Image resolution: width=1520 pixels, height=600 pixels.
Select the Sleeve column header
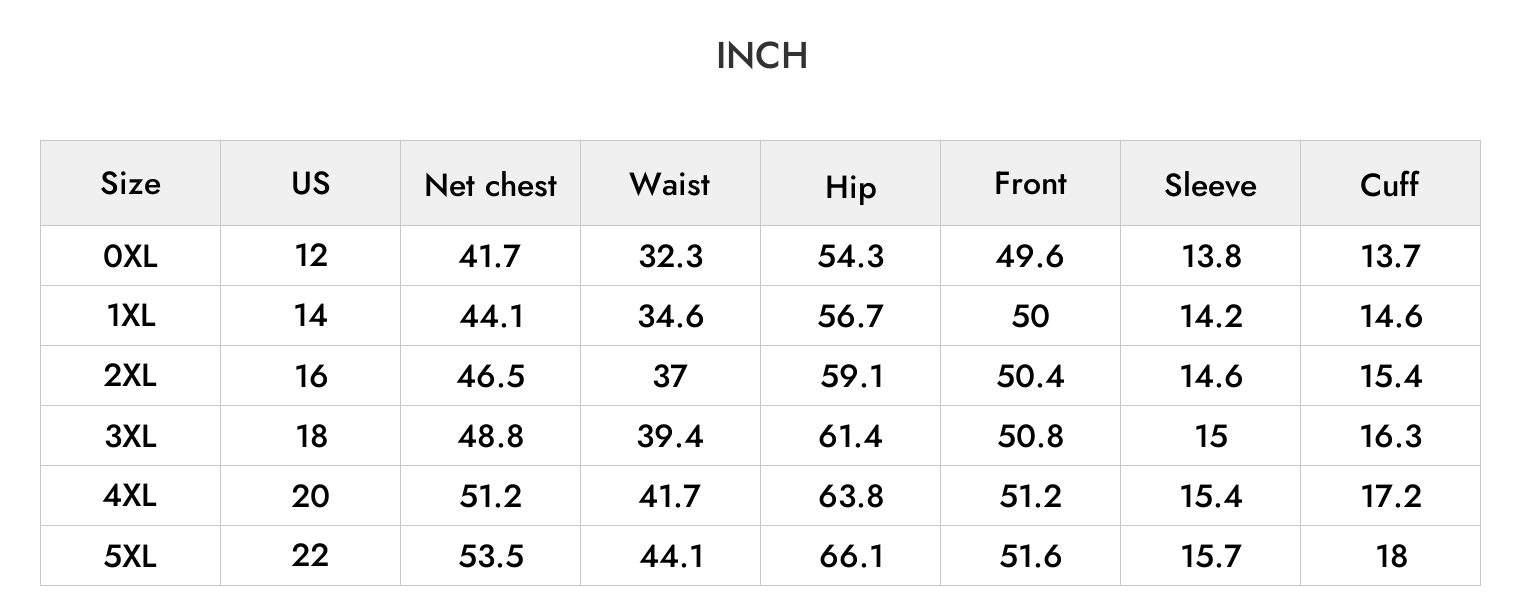pyautogui.click(x=1210, y=185)
